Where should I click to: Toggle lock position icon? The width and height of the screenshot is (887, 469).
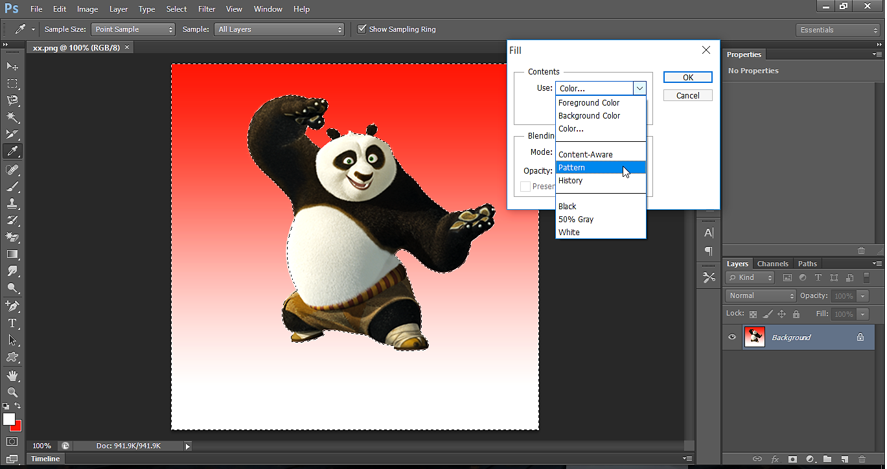[782, 314]
